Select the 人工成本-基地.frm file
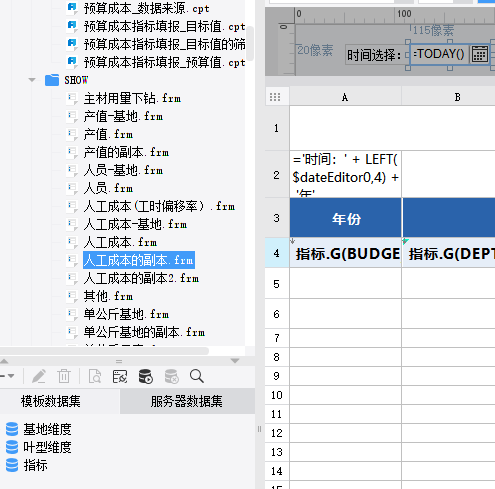Viewport: 495px width, 489px height. tap(135, 224)
